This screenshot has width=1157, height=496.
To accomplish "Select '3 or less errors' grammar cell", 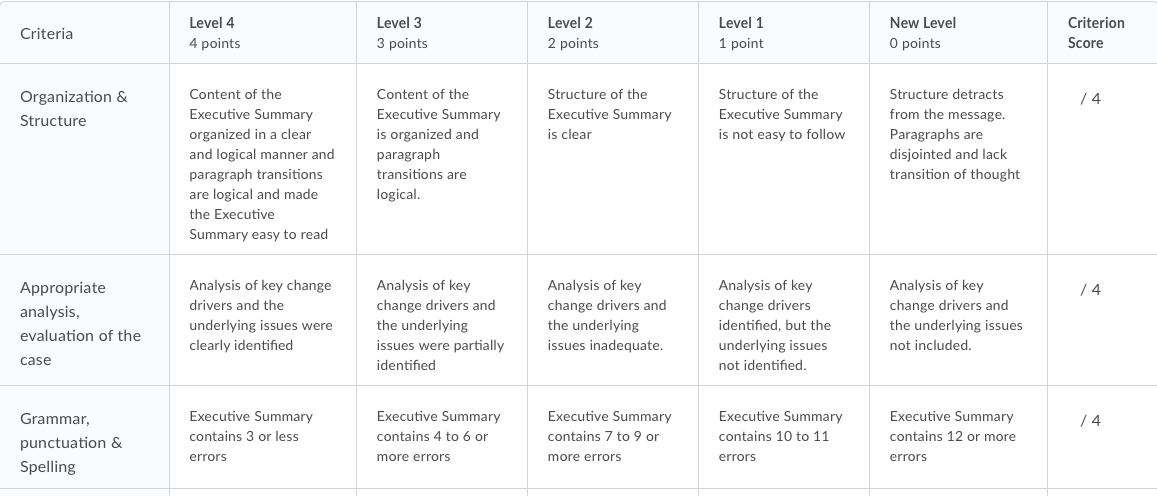I will [x=263, y=437].
